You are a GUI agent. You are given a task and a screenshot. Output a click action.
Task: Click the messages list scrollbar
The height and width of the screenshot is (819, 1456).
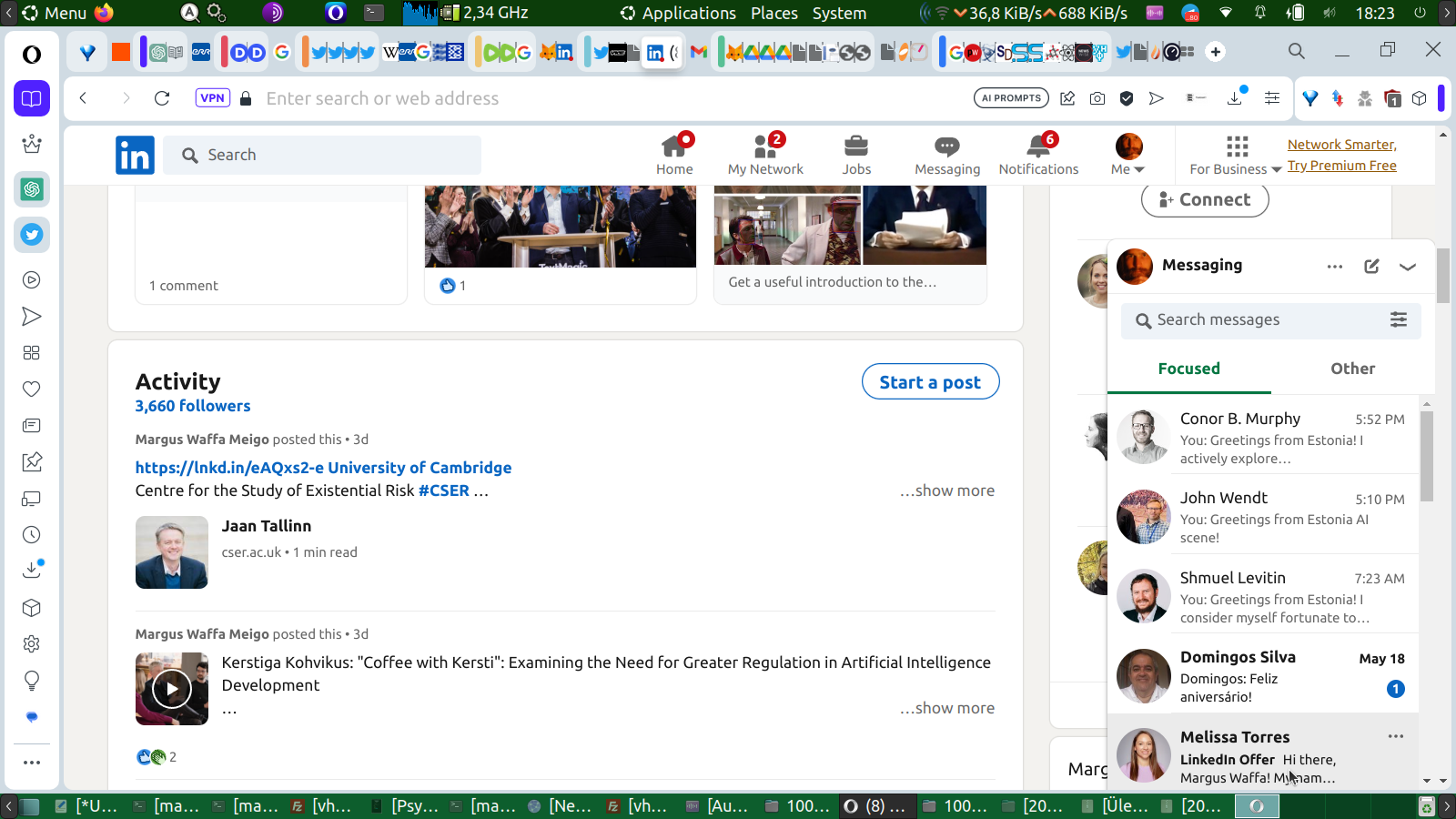1427,456
